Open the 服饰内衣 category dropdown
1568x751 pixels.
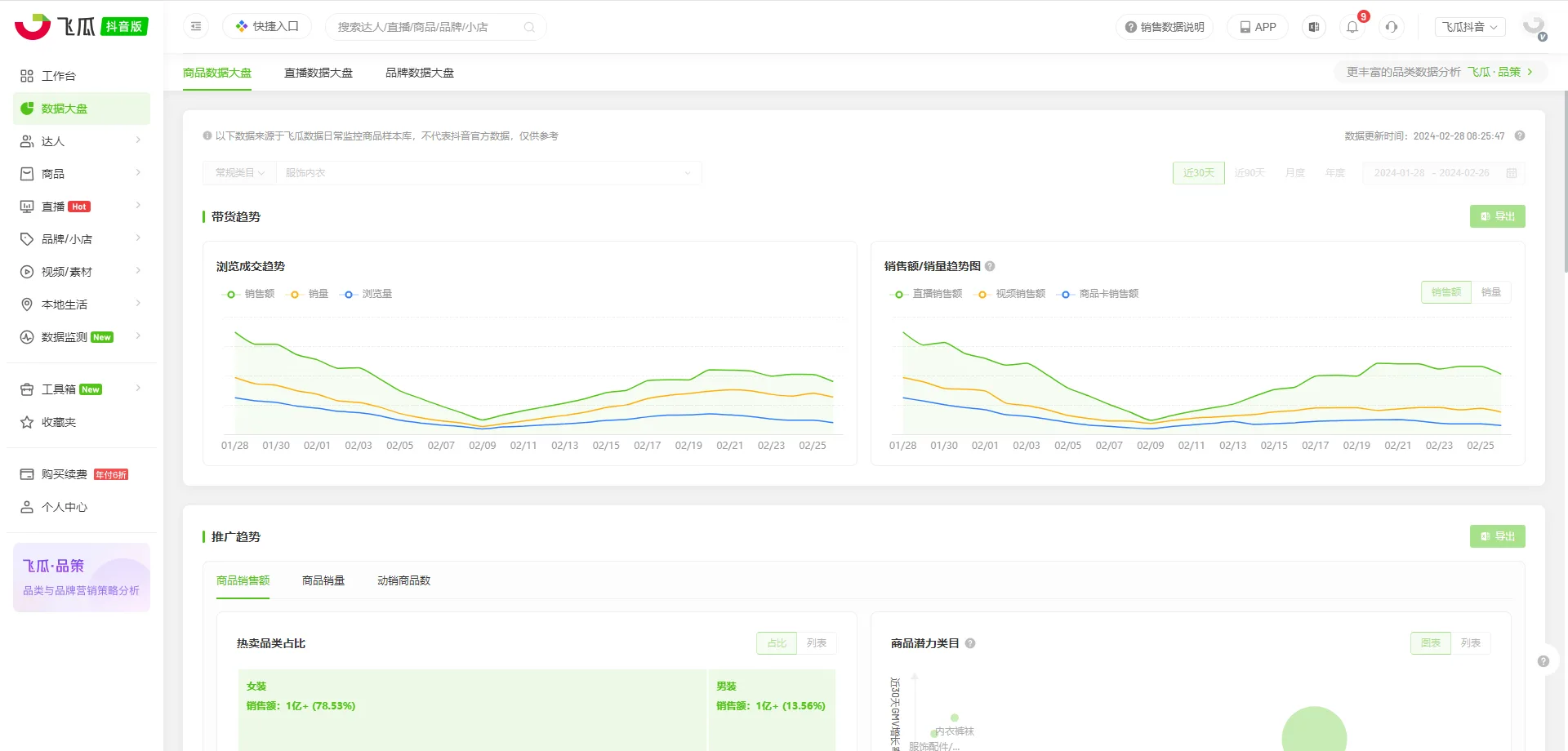488,173
